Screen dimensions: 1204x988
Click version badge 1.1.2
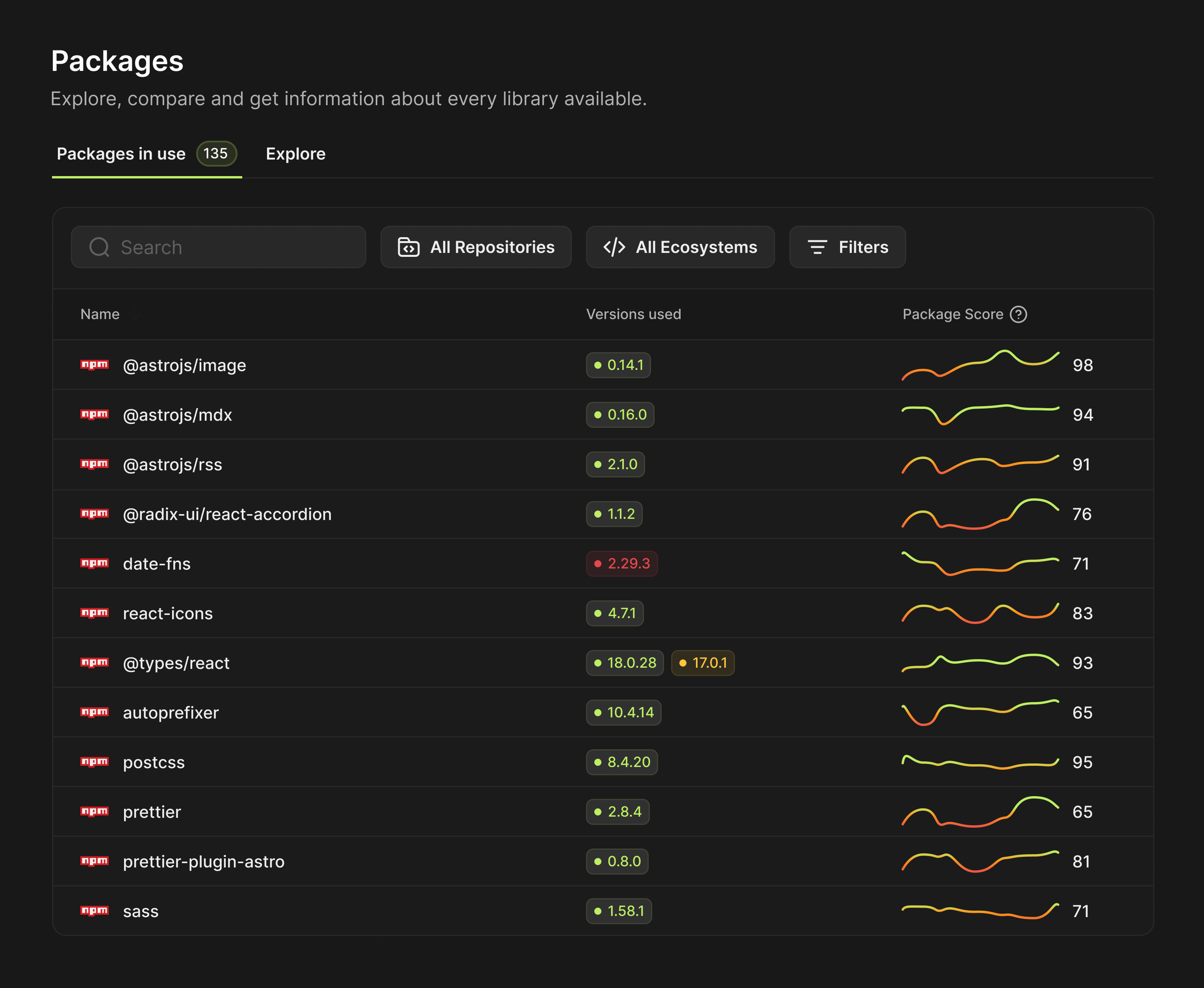[614, 513]
